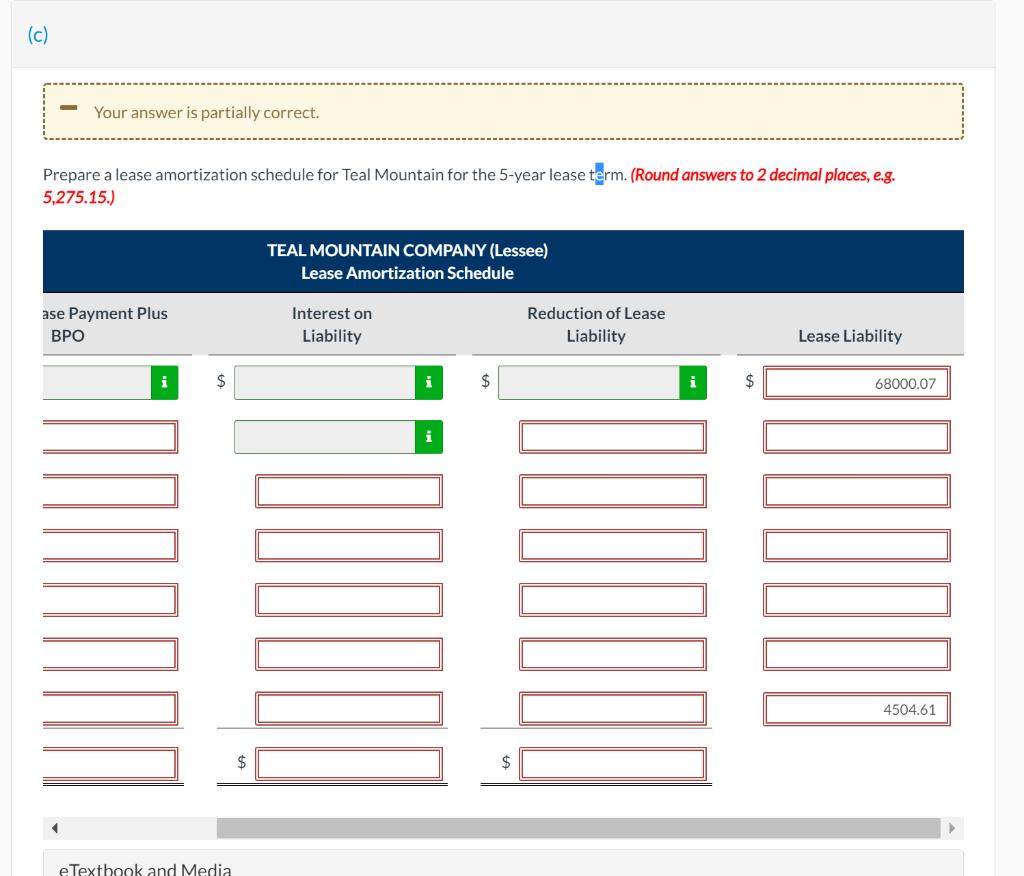Click info icon in first row Interest on Liability

[428, 382]
